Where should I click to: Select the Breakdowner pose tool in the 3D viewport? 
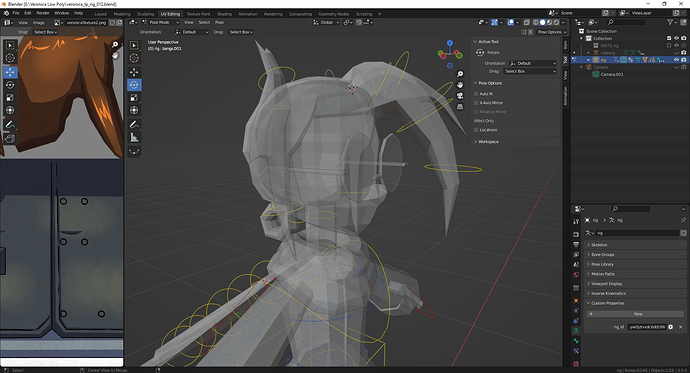(134, 152)
